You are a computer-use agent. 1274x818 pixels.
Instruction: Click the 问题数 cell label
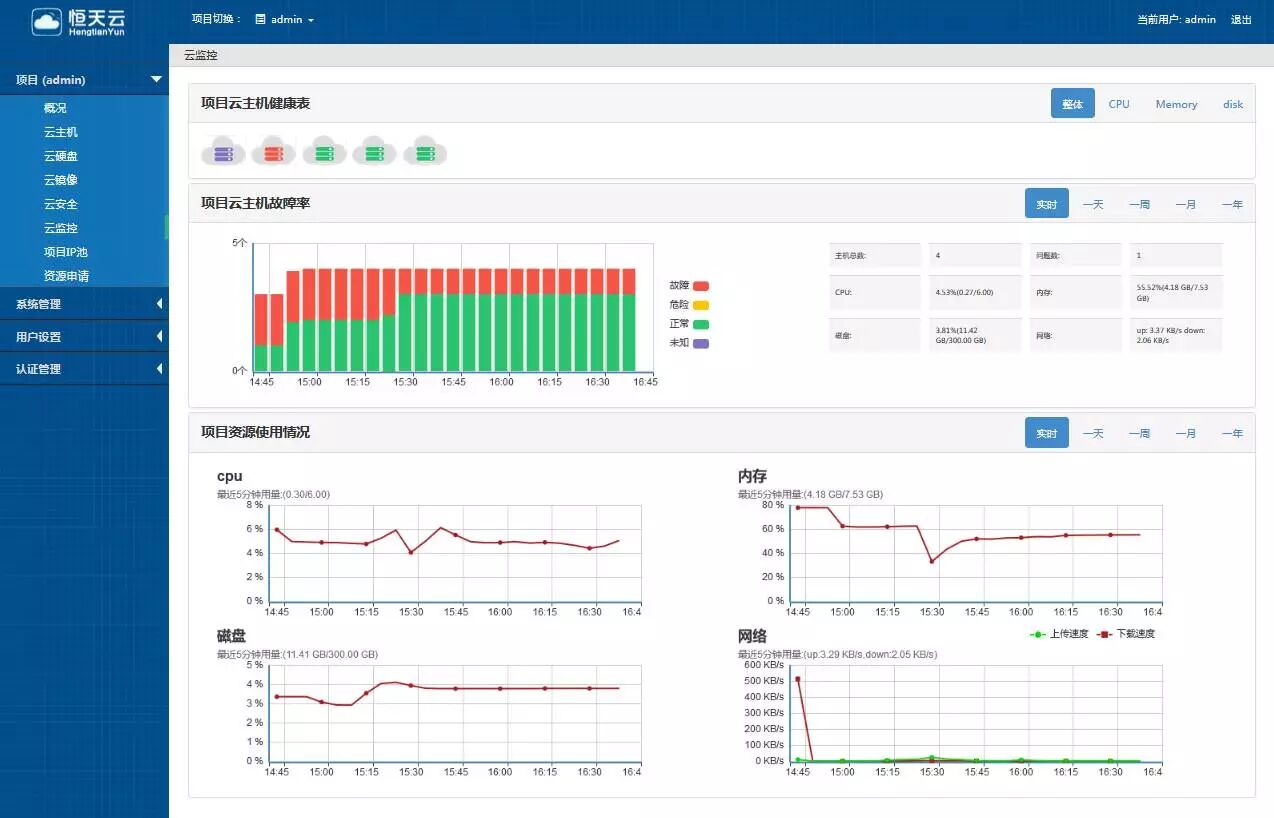point(1048,256)
